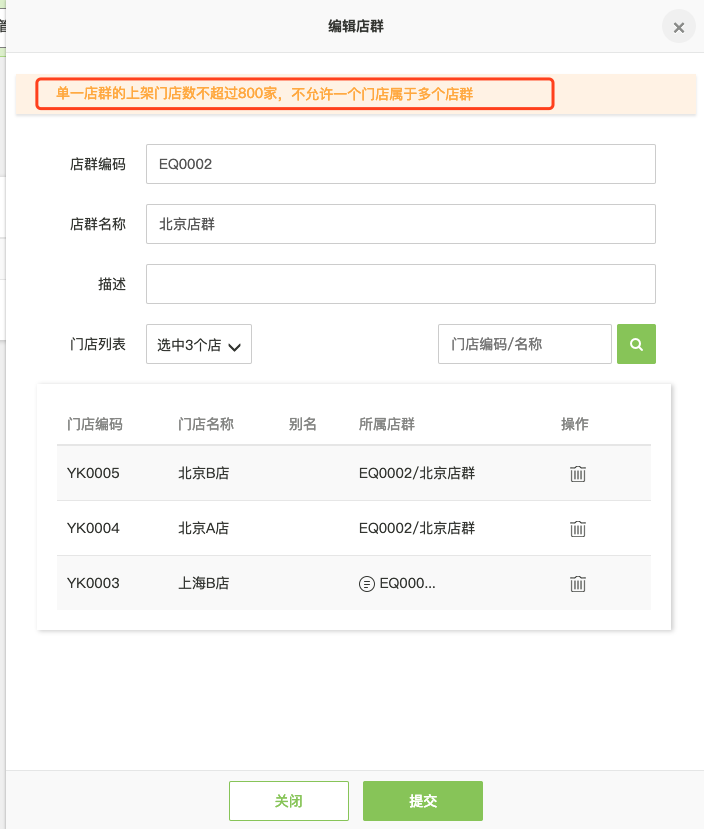Click EQ0002/北京店群 in the YK0005 row

(417, 473)
